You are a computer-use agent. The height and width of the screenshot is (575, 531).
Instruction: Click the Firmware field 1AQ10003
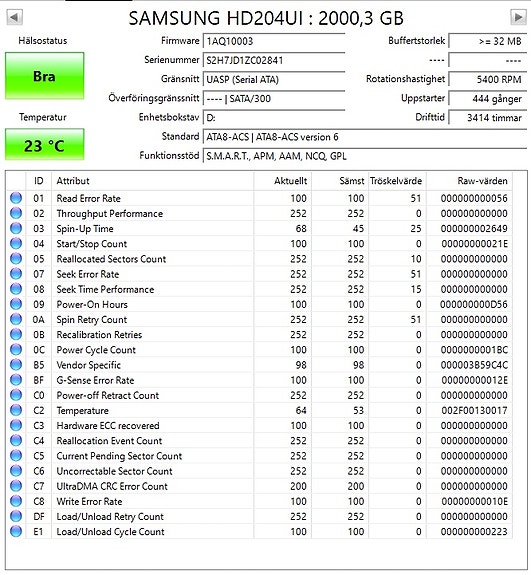click(274, 41)
